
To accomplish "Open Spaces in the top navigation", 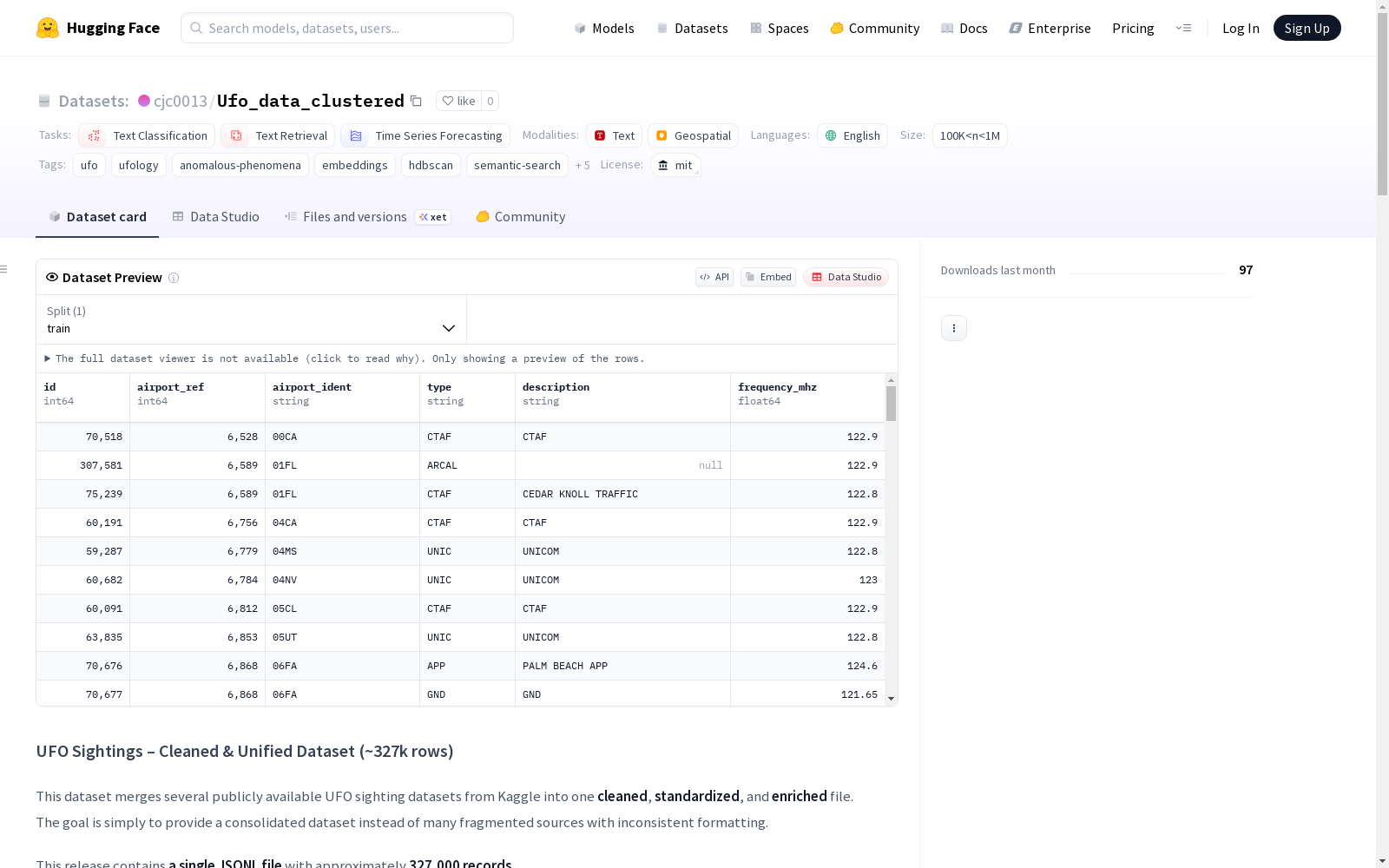I will coord(780,28).
